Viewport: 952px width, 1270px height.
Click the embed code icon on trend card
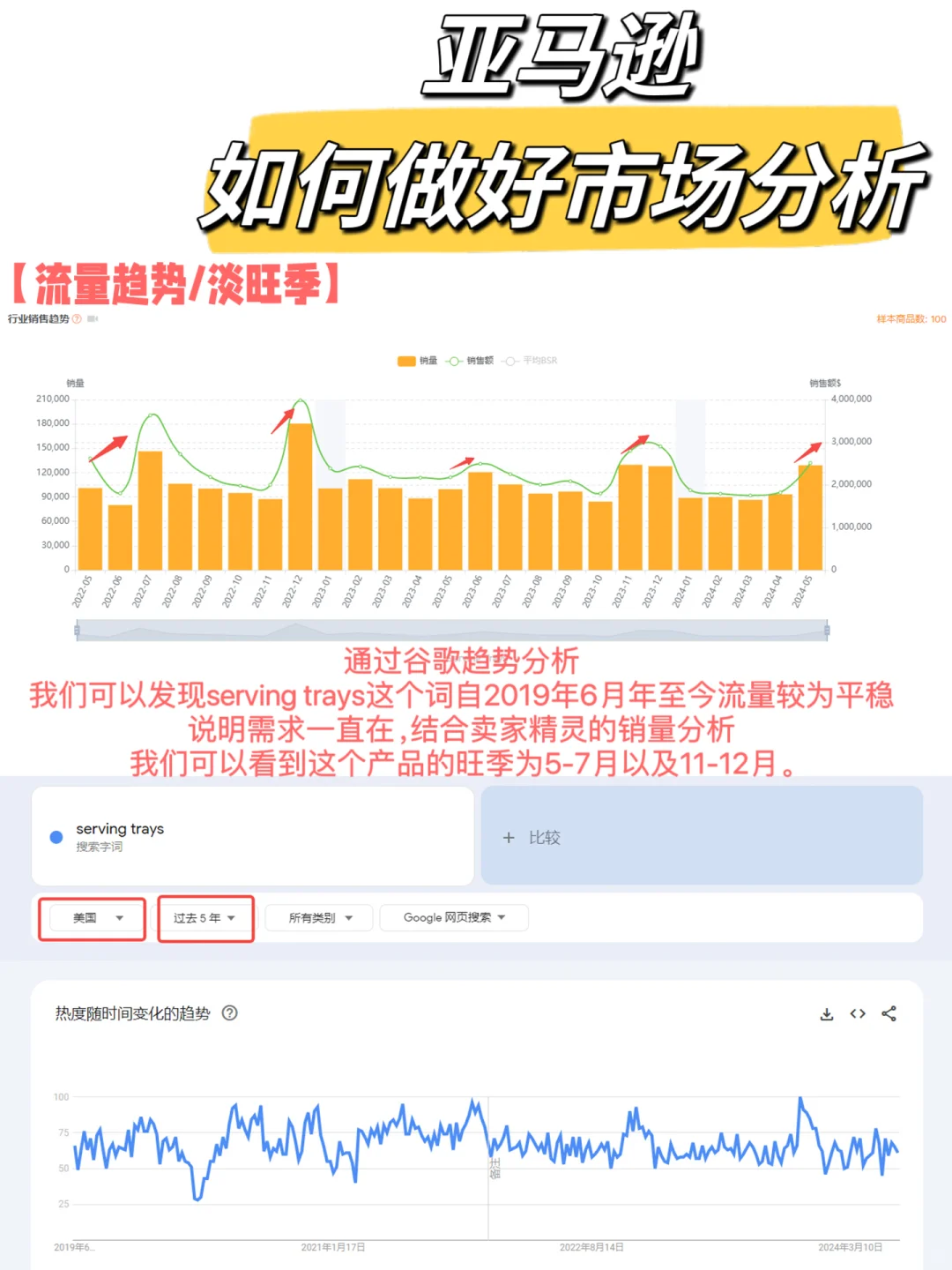click(x=858, y=1013)
